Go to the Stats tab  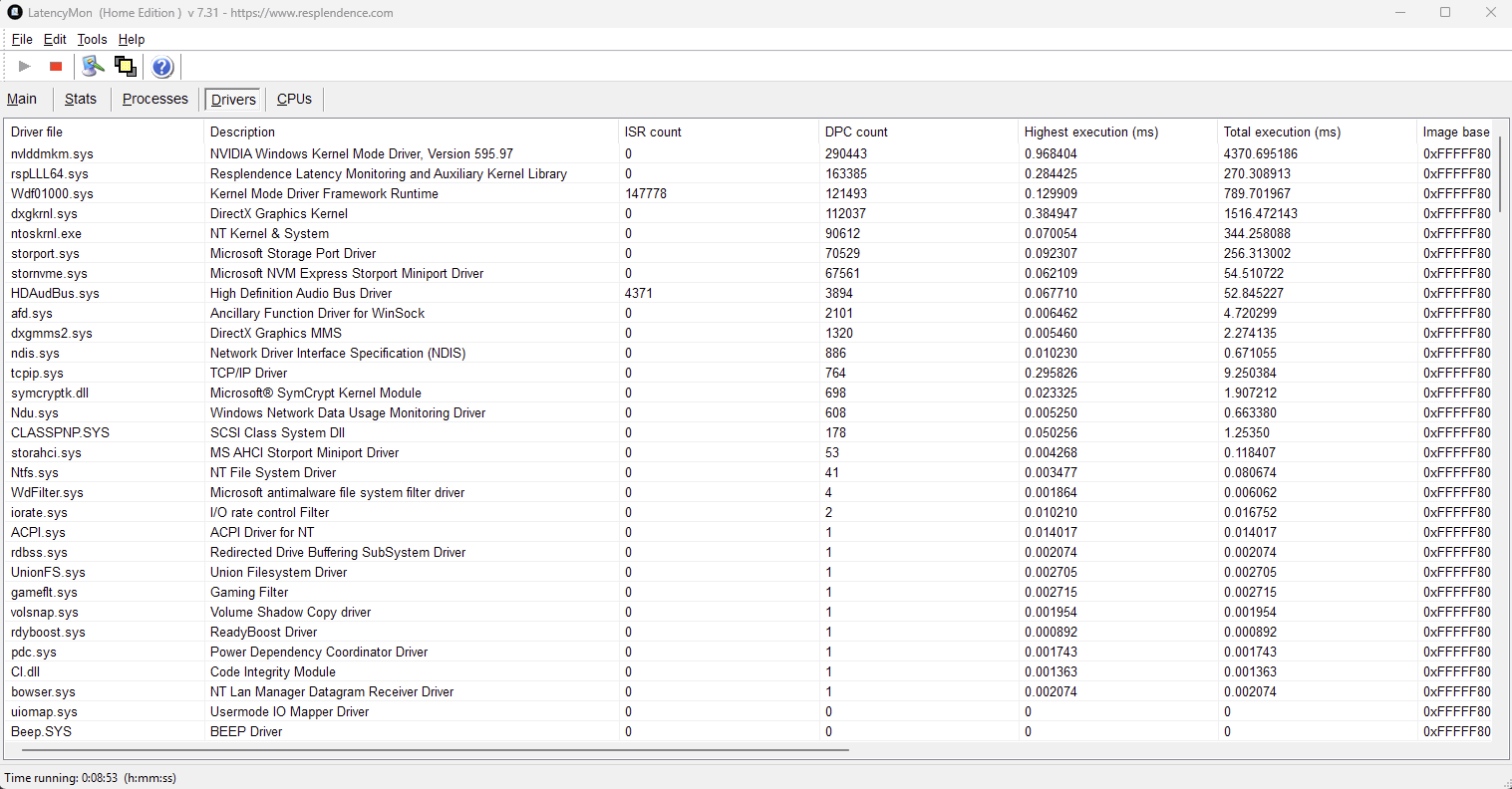[x=81, y=99]
